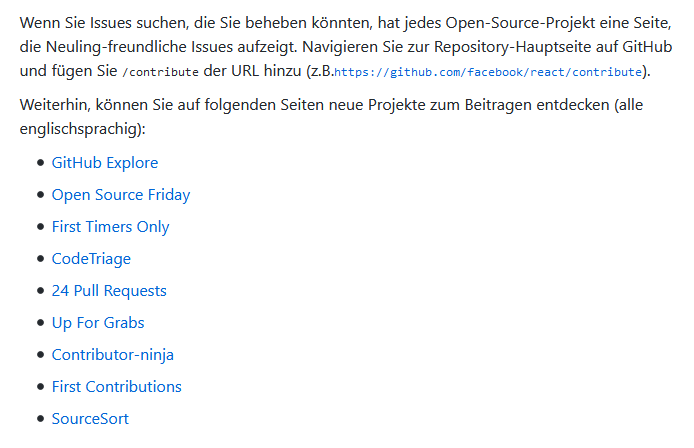Open the First Contributions link
The image size is (694, 448).
pyautogui.click(x=116, y=386)
